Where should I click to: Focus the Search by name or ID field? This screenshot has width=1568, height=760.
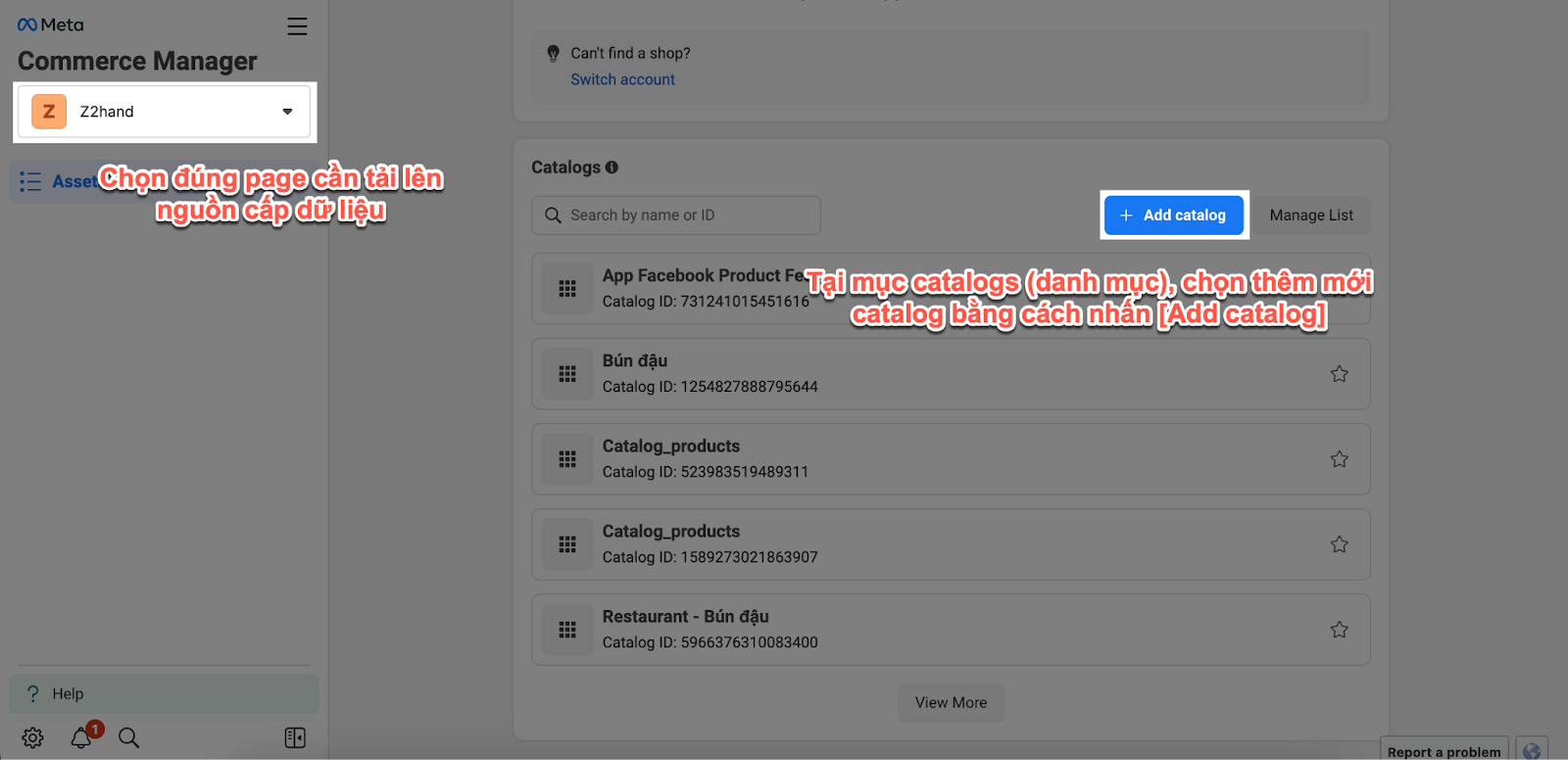[x=676, y=215]
